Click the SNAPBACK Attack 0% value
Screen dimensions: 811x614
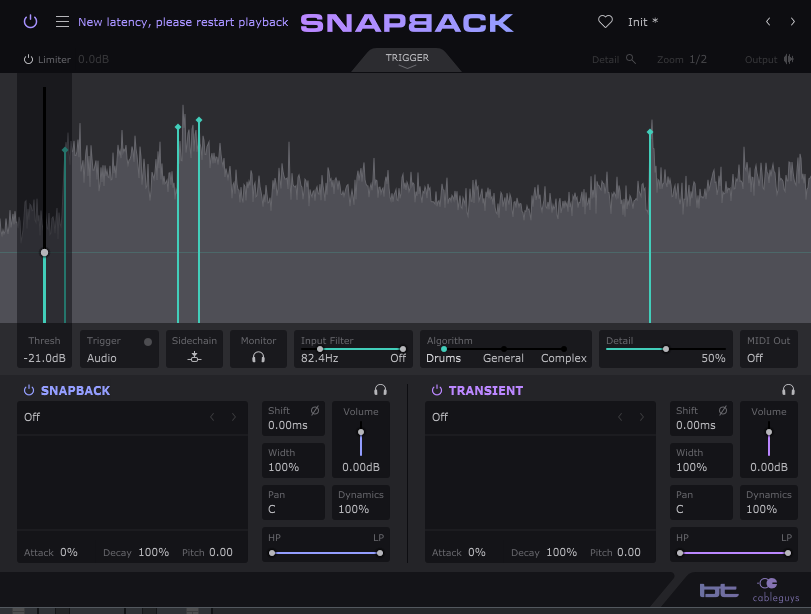[69, 552]
